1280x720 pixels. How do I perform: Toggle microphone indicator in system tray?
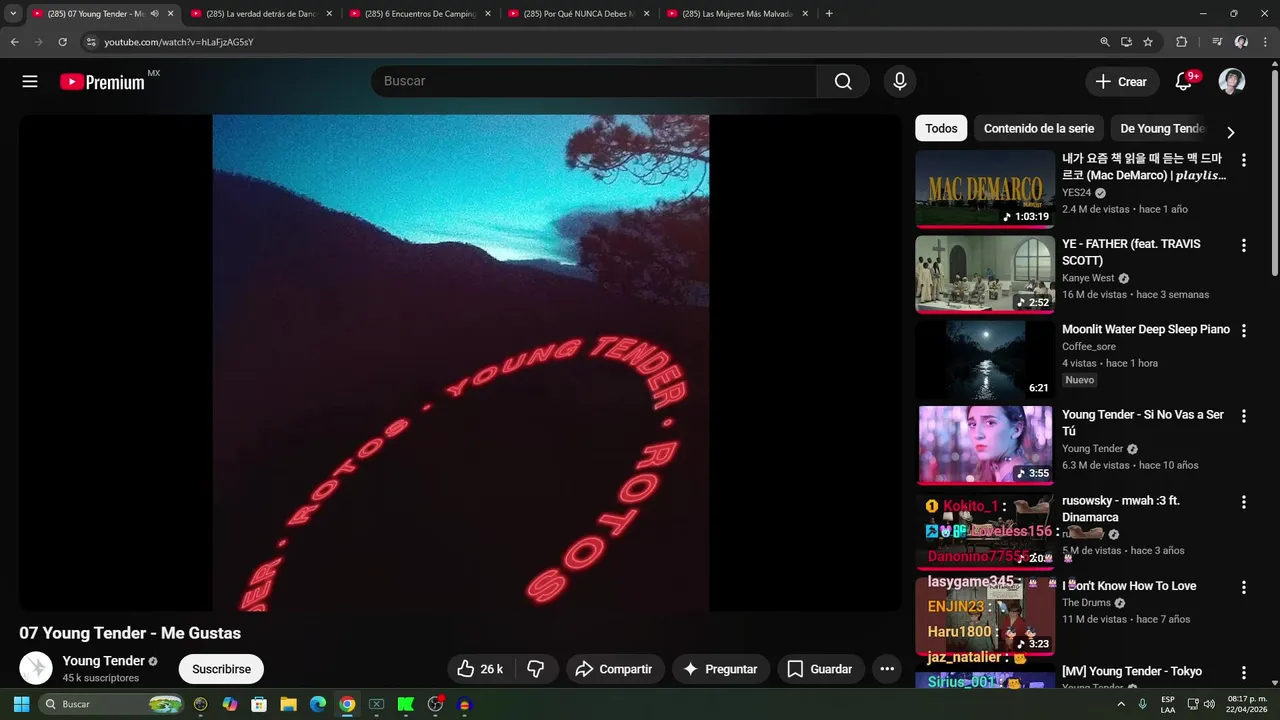click(x=1142, y=704)
